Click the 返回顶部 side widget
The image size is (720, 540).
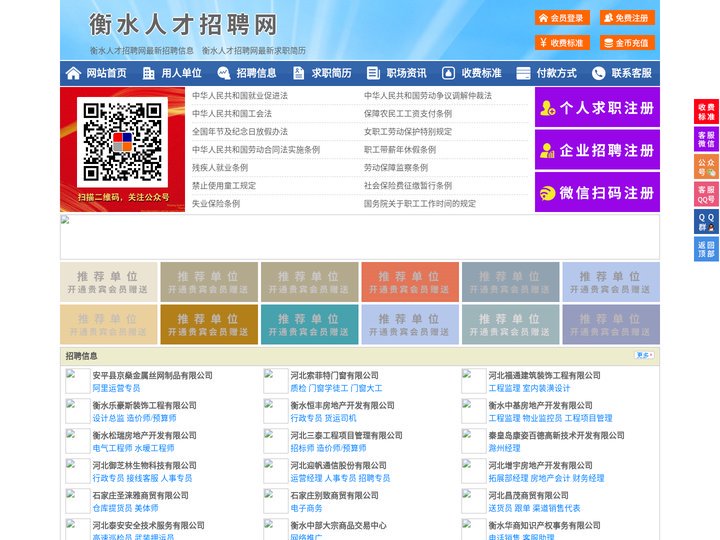point(706,249)
